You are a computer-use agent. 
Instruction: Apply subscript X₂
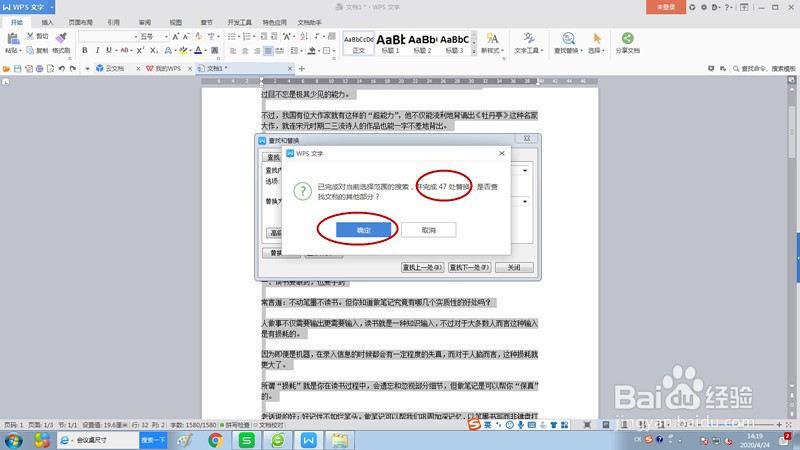154,51
